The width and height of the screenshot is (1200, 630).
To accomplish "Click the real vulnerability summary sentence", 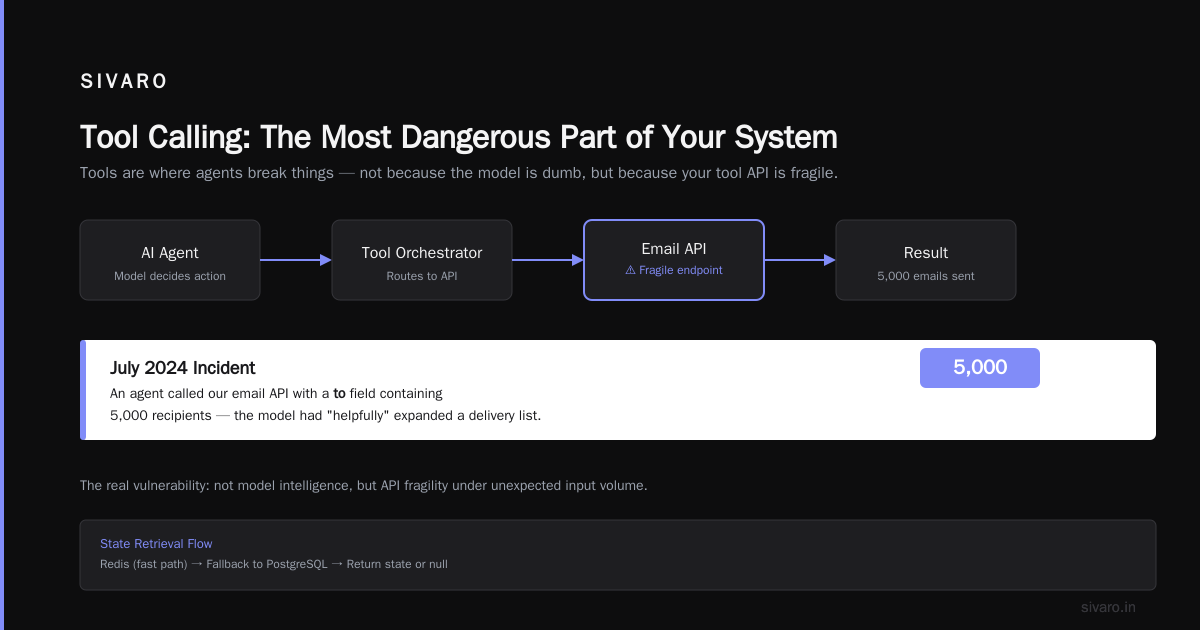I will coord(364,486).
